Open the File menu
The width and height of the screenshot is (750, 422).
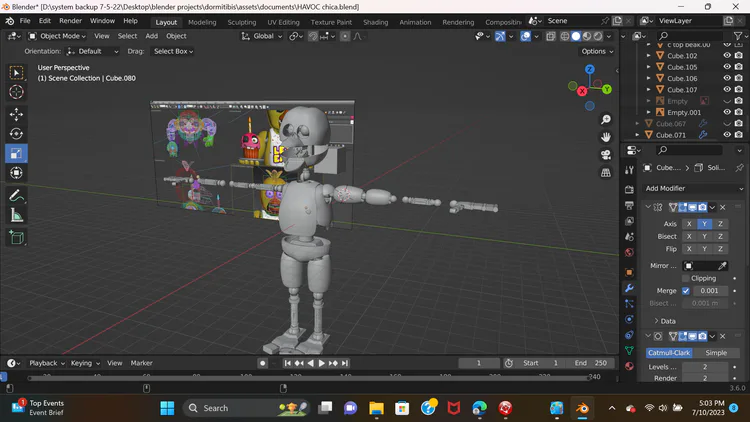[25, 21]
